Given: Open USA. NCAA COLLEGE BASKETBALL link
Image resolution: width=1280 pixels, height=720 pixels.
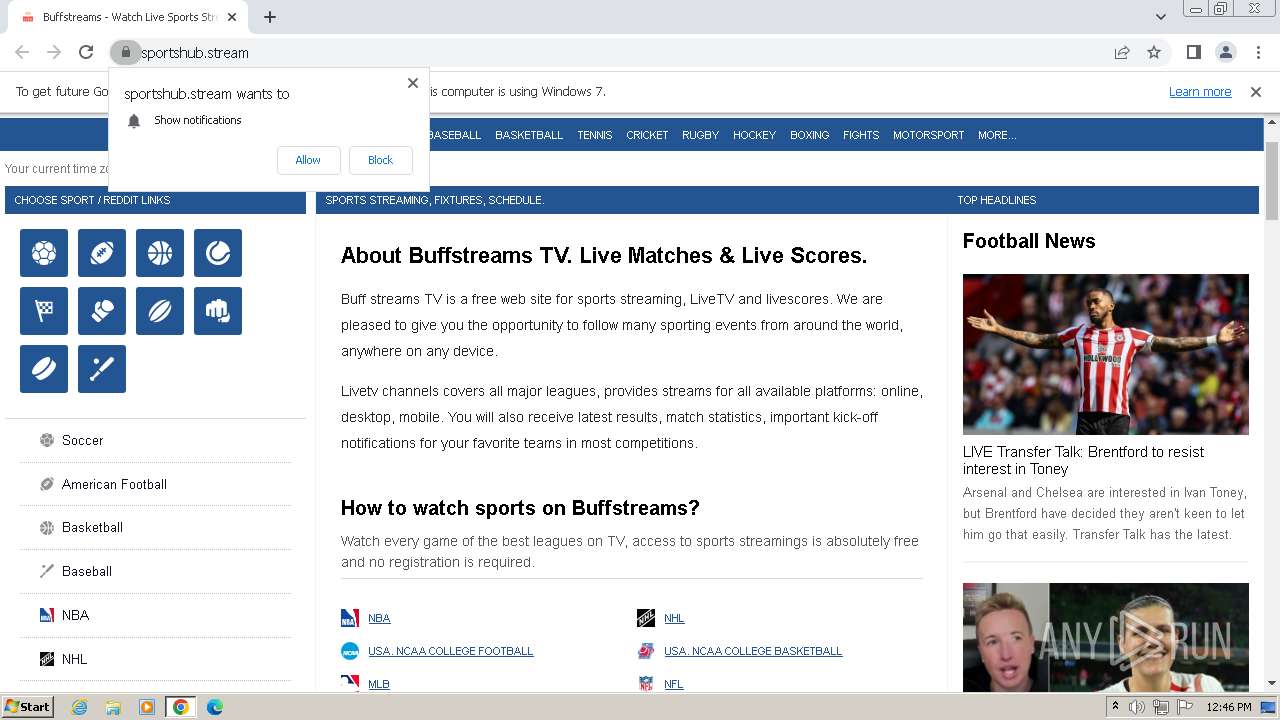Looking at the screenshot, I should pyautogui.click(x=753, y=651).
